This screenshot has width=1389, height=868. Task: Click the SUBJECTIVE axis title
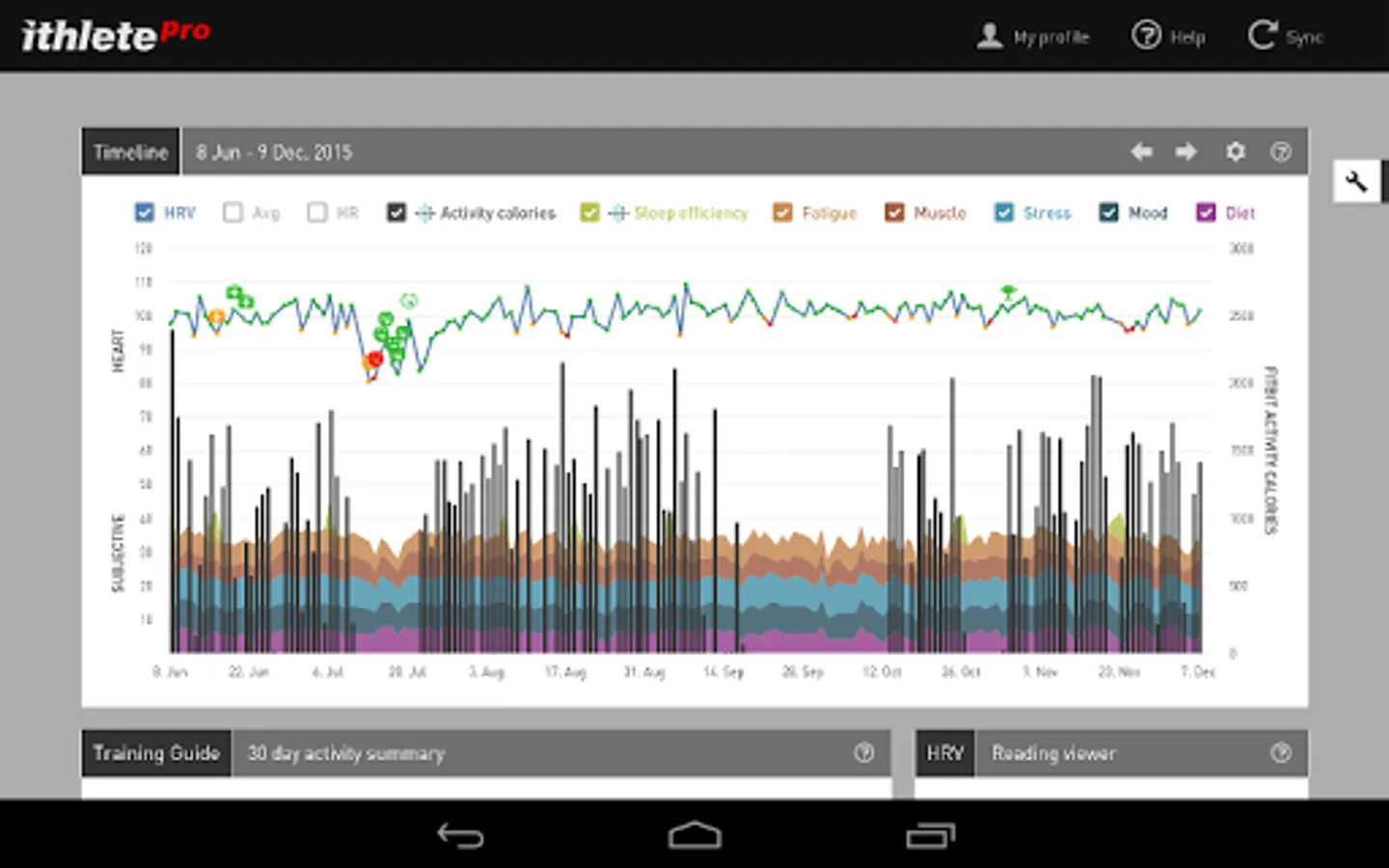[x=119, y=553]
